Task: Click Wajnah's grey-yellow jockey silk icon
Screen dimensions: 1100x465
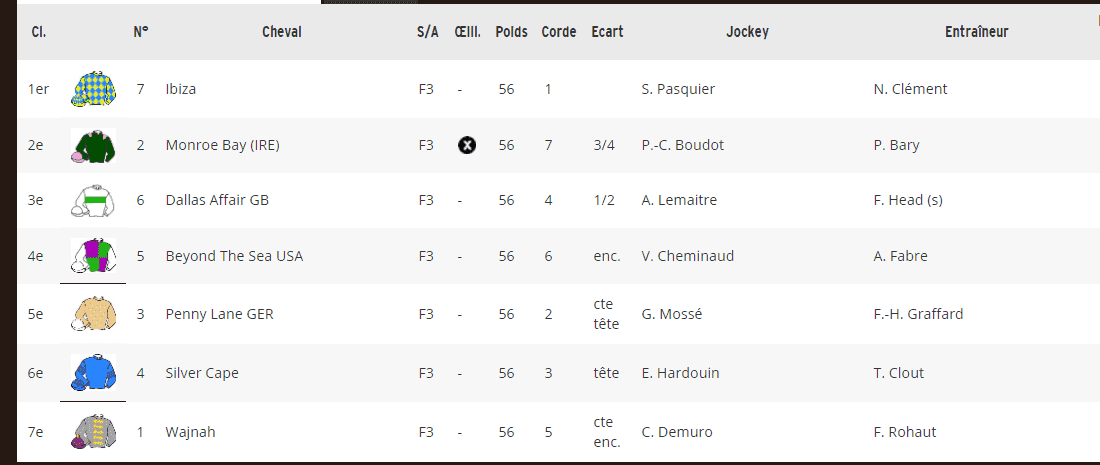Action: point(93,432)
